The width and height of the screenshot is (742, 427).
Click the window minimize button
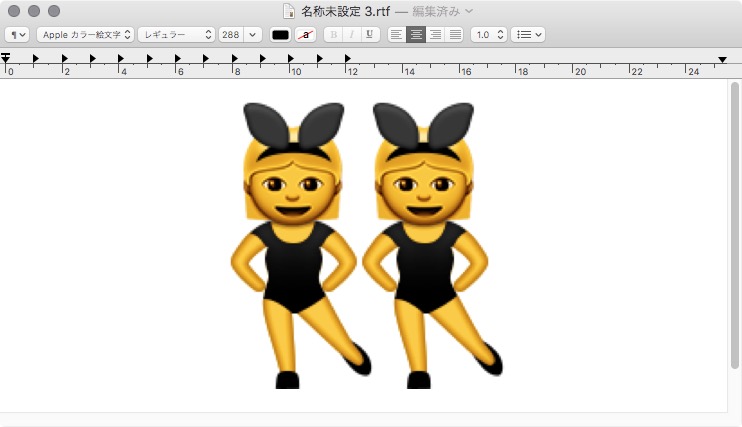34,10
